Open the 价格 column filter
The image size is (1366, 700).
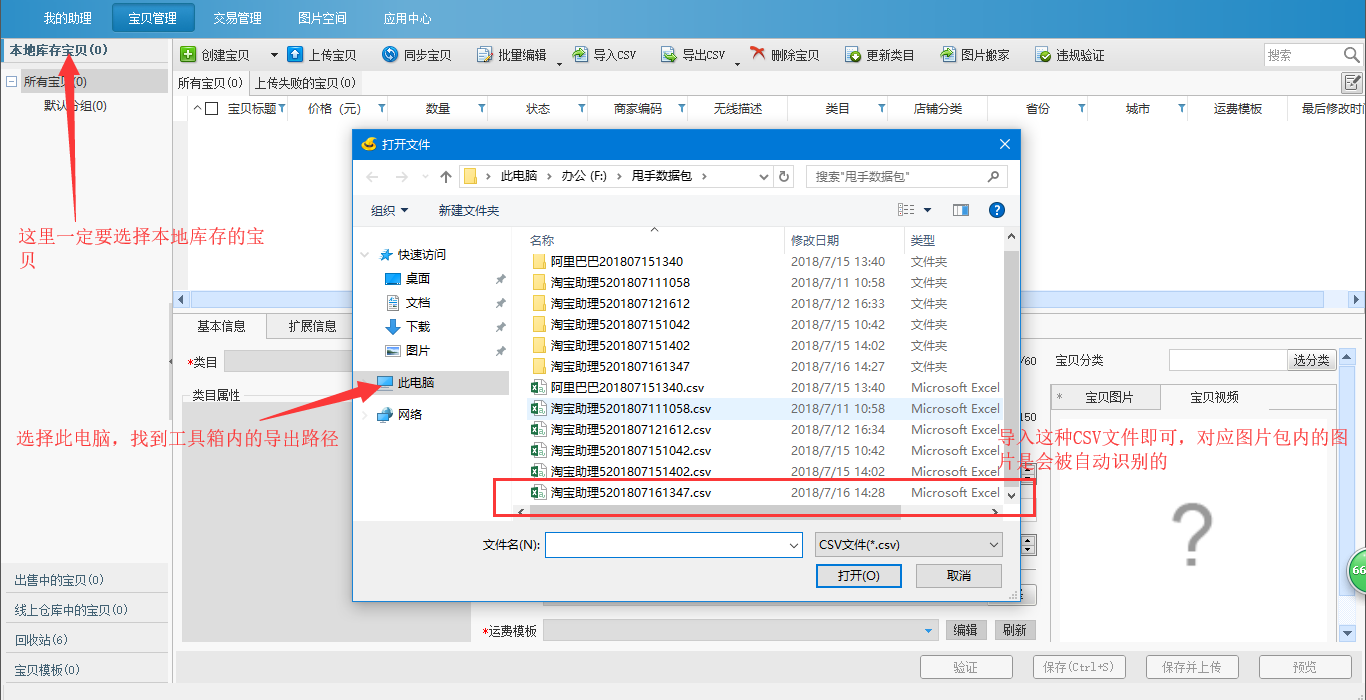pos(381,109)
